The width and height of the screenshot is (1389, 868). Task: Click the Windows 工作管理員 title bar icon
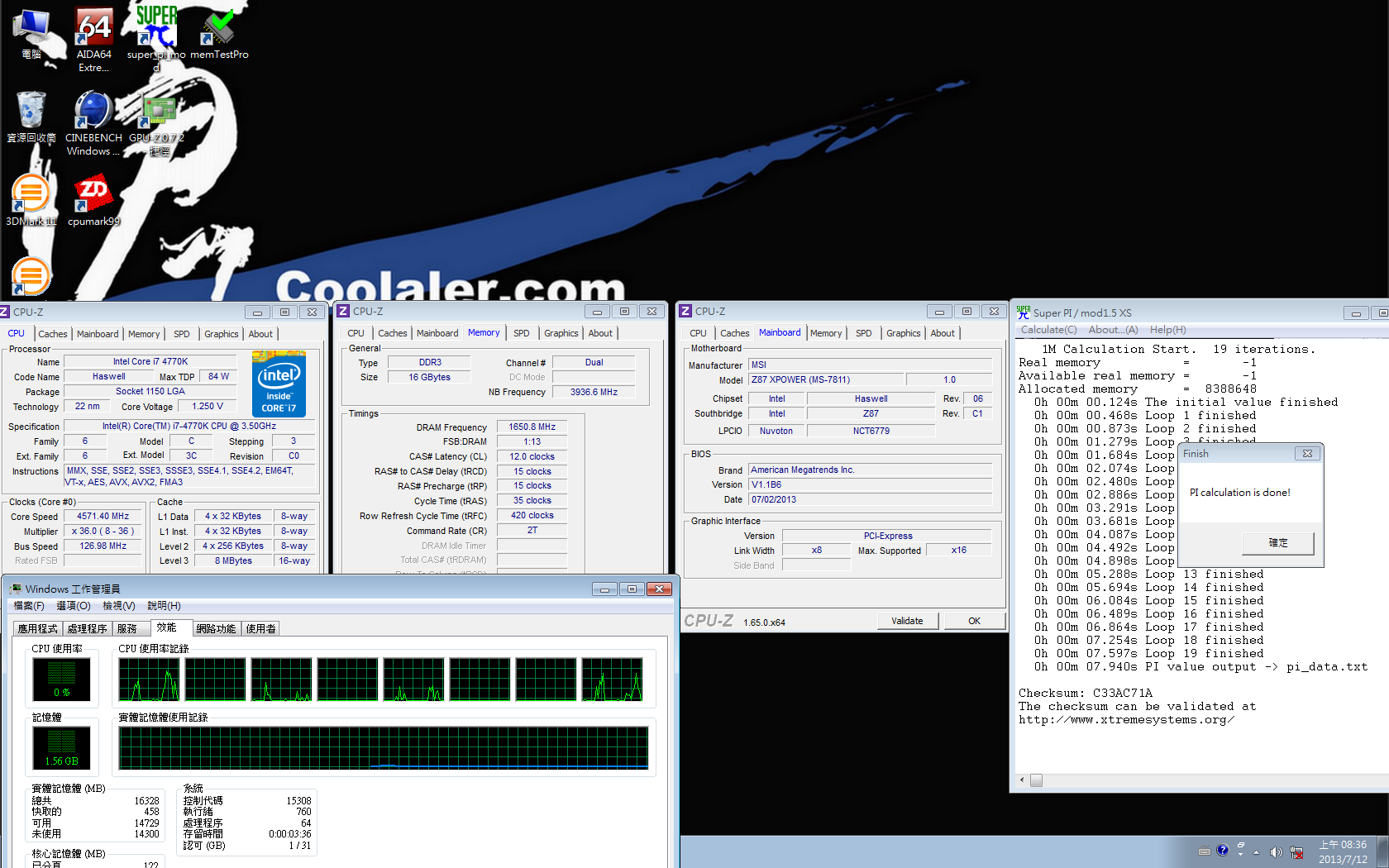pos(16,589)
